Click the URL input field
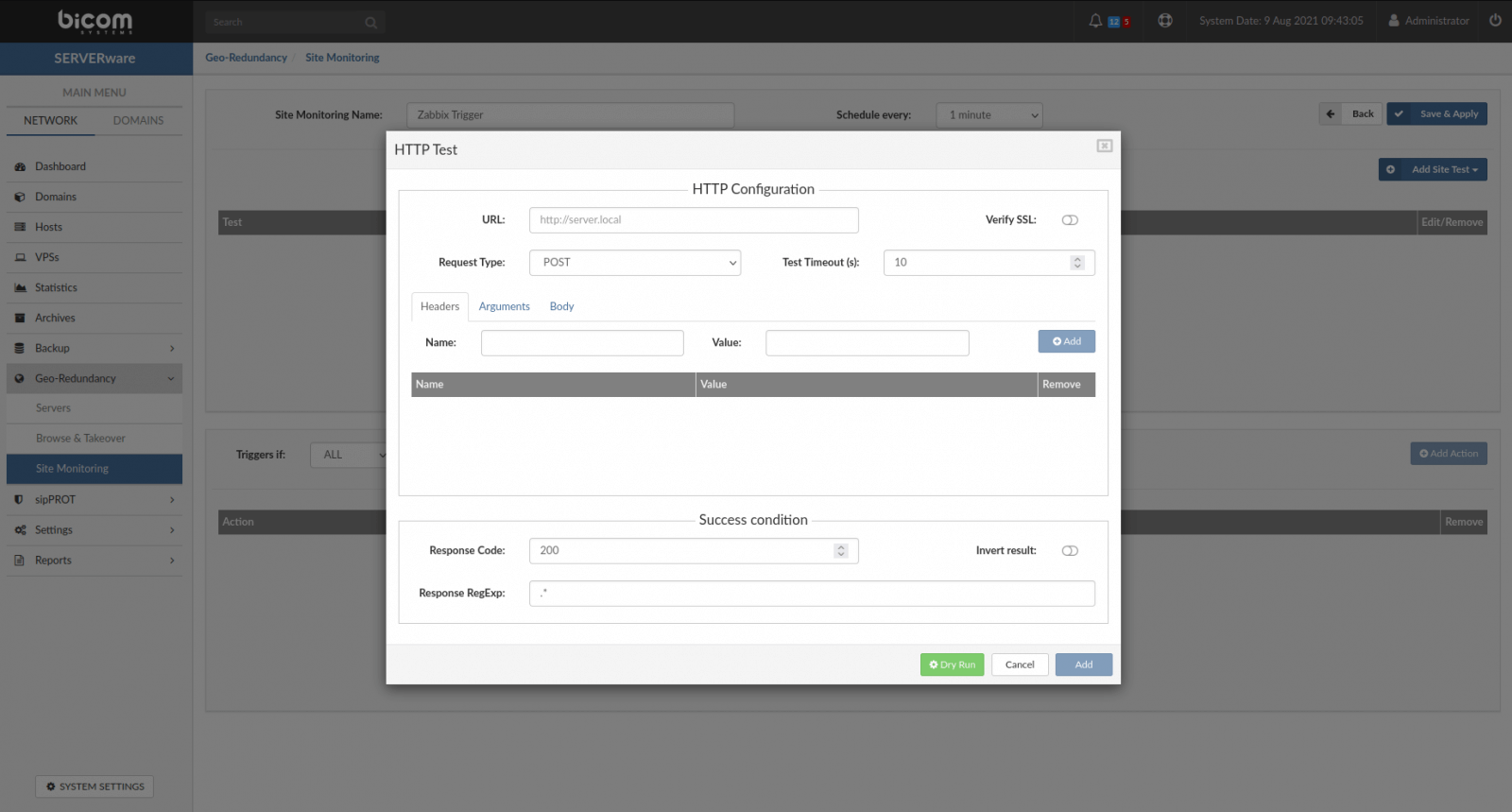Viewport: 1512px width, 812px height. click(x=694, y=220)
